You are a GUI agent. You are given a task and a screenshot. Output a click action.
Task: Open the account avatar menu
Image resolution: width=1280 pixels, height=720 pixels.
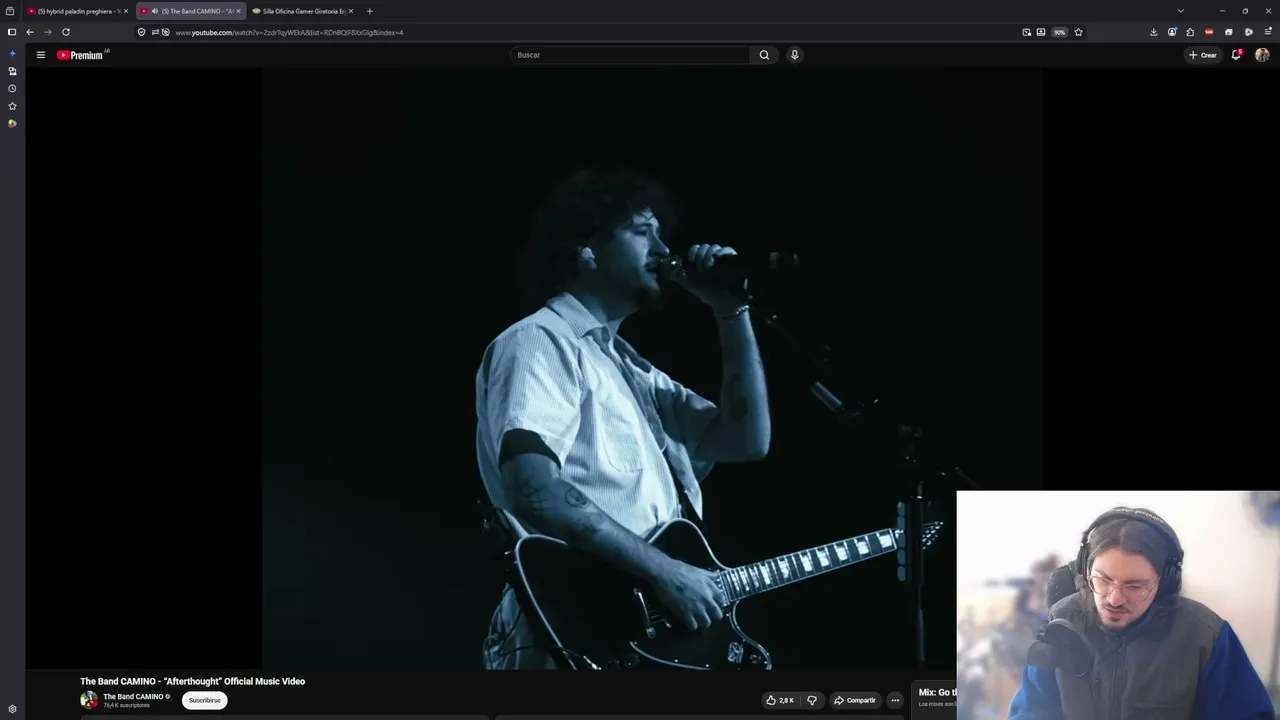tap(1262, 55)
